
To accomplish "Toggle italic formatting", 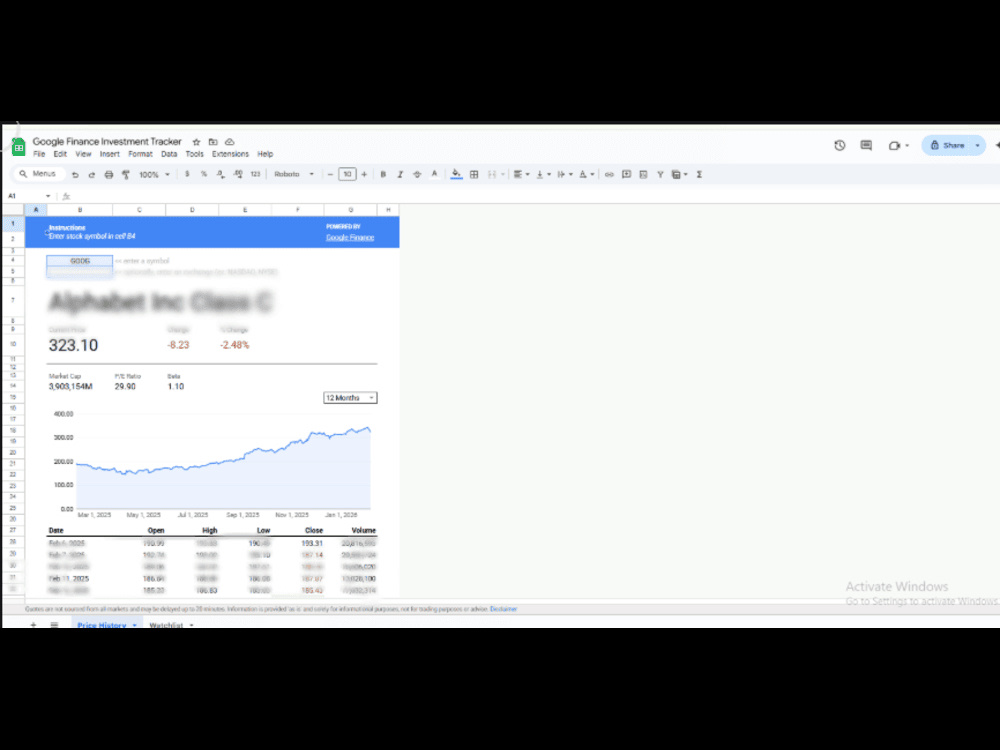I will 400,174.
